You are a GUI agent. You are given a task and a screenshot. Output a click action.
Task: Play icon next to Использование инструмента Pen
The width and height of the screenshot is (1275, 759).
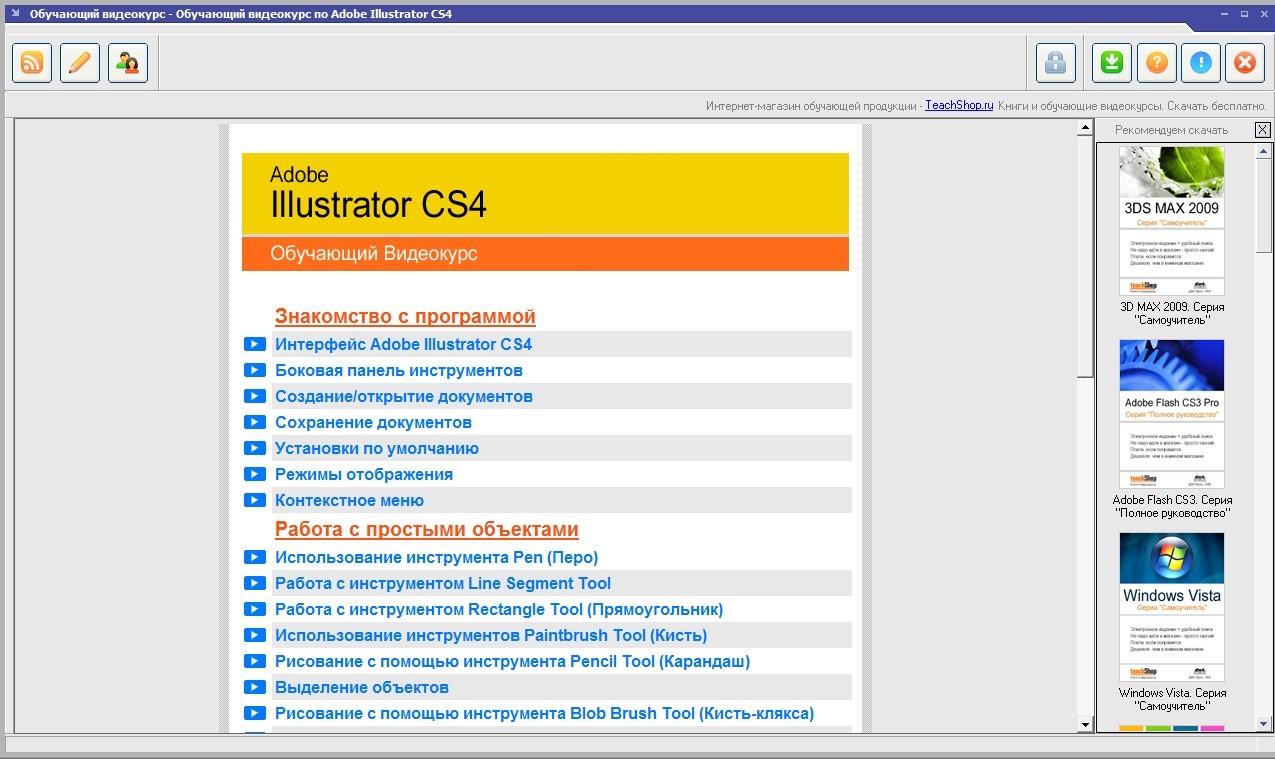click(x=255, y=557)
